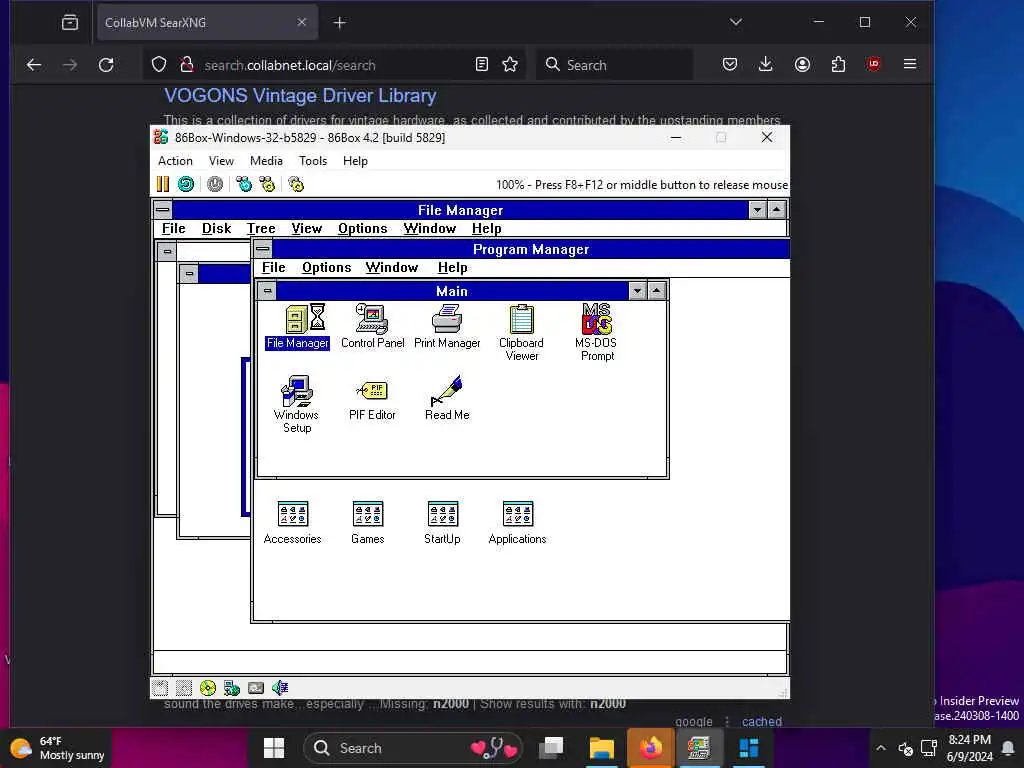Open File Manager's File menu
This screenshot has height=768, width=1024.
coord(174,229)
